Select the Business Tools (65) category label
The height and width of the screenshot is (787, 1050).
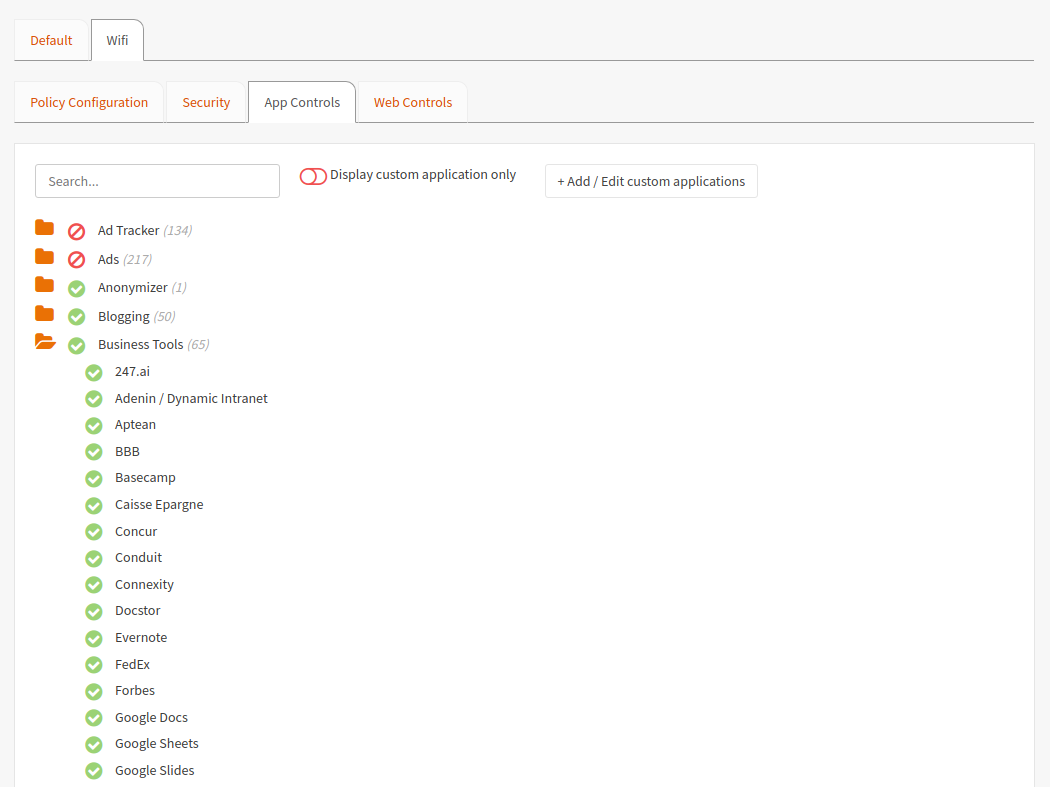(x=153, y=344)
